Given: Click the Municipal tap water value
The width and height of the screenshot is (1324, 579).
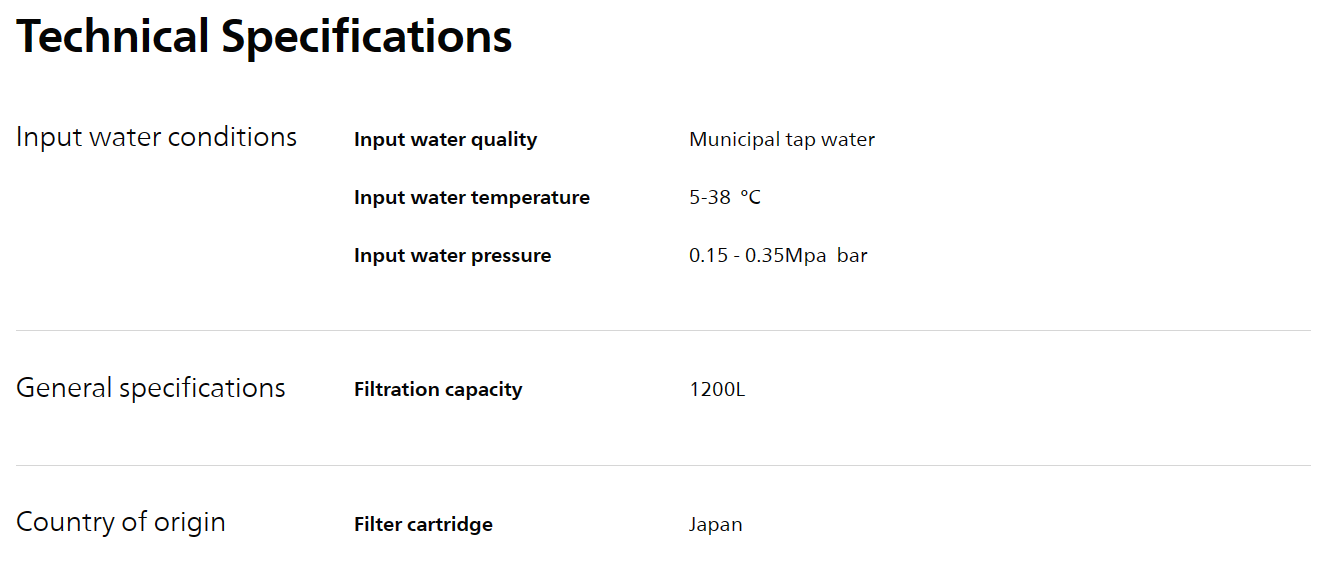Looking at the screenshot, I should 782,140.
